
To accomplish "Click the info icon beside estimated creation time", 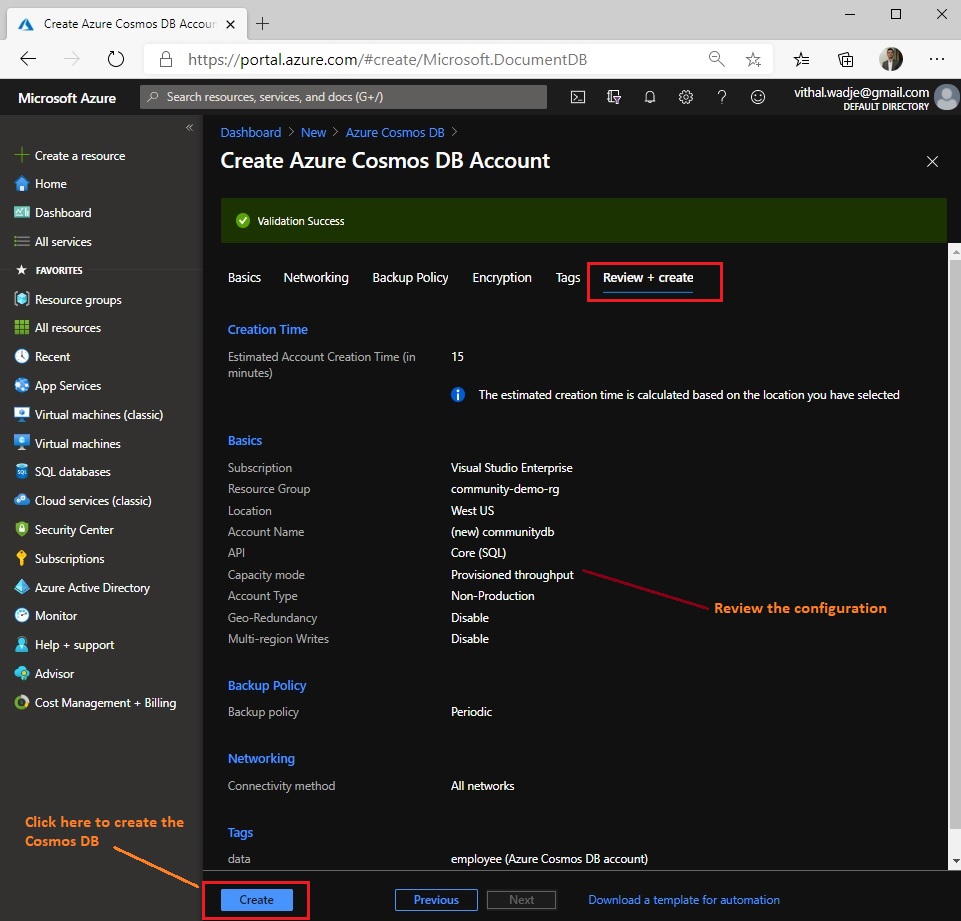I will pos(458,395).
